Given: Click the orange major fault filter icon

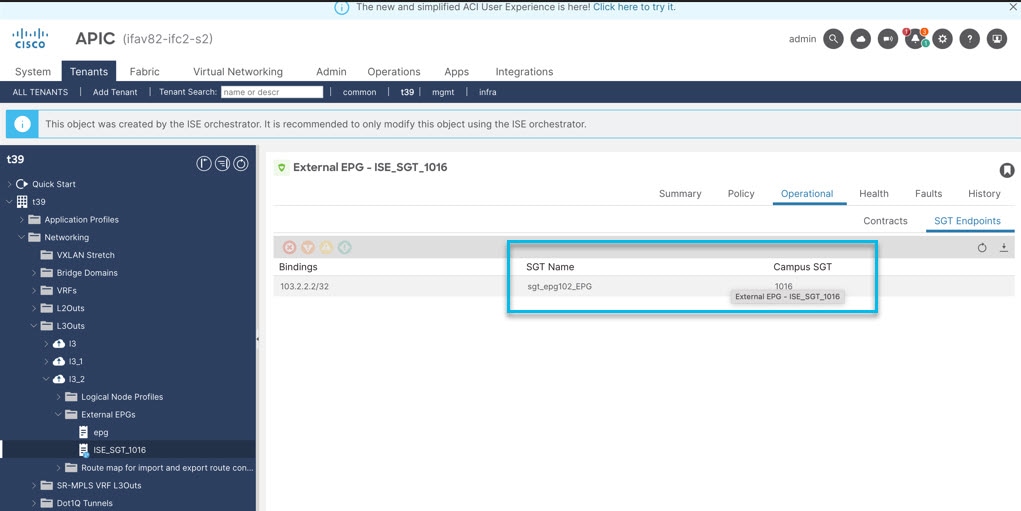Looking at the screenshot, I should point(308,247).
